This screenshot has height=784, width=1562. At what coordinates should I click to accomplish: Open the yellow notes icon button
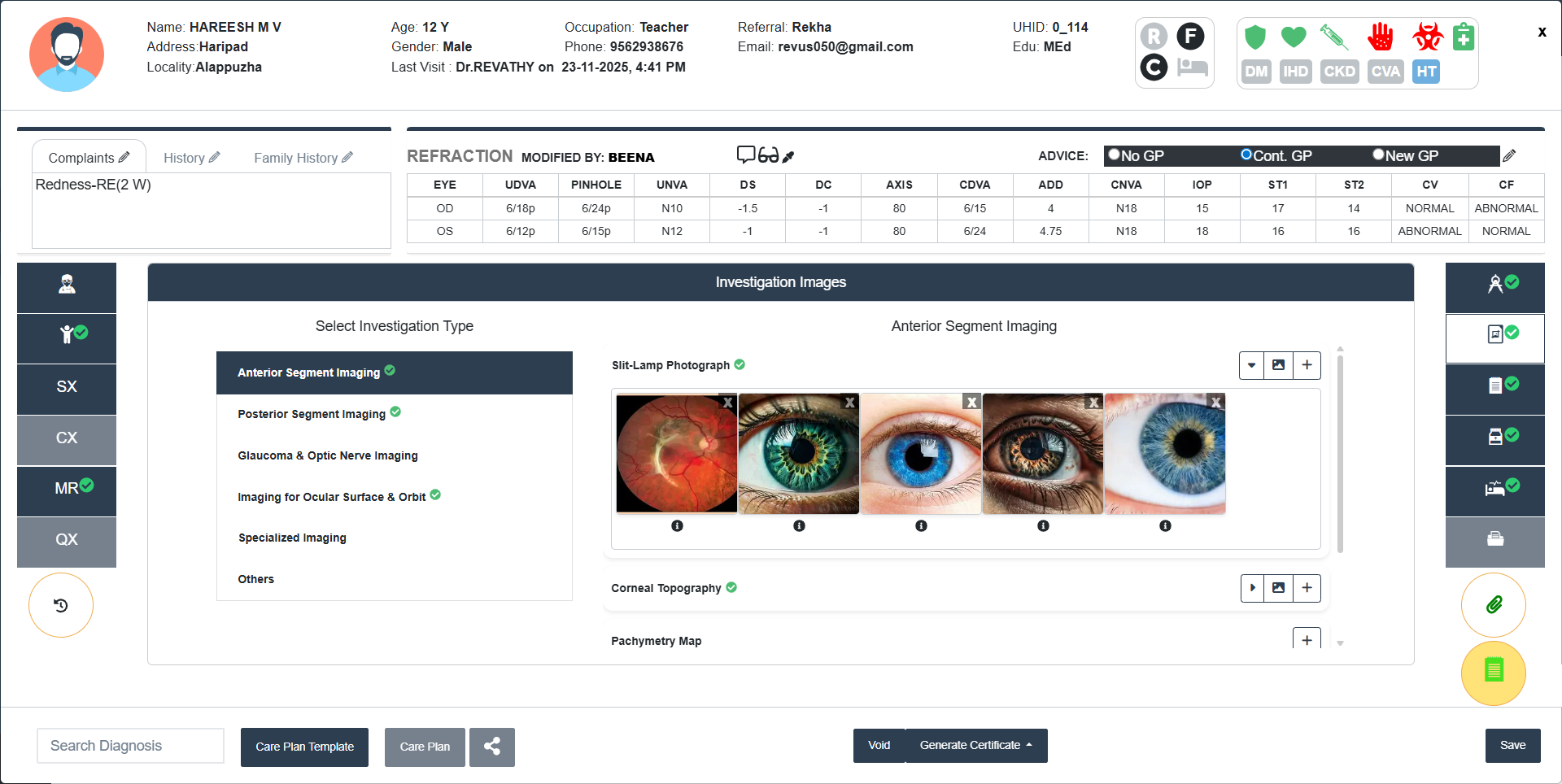pos(1494,672)
